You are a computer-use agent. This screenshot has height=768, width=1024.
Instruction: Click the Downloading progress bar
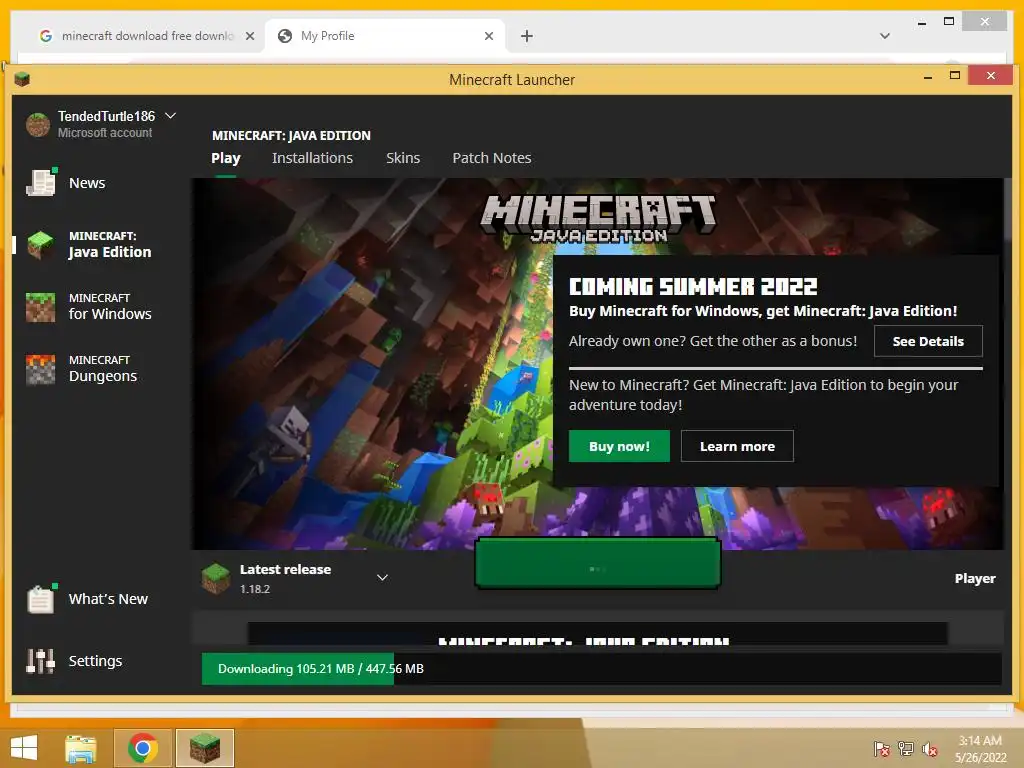[601, 669]
